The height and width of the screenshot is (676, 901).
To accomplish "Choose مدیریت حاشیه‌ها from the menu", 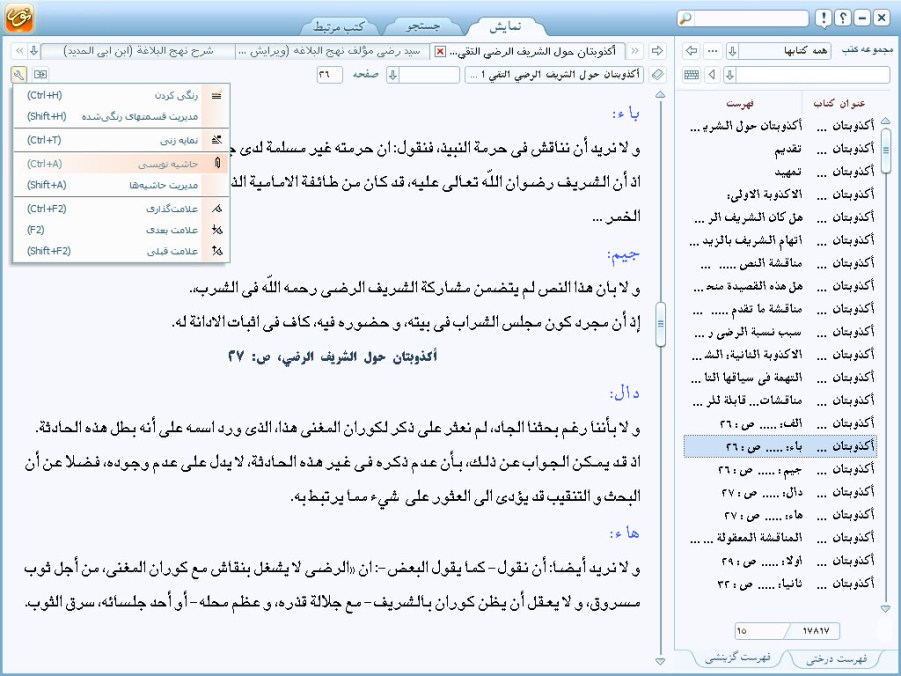I will tap(121, 185).
